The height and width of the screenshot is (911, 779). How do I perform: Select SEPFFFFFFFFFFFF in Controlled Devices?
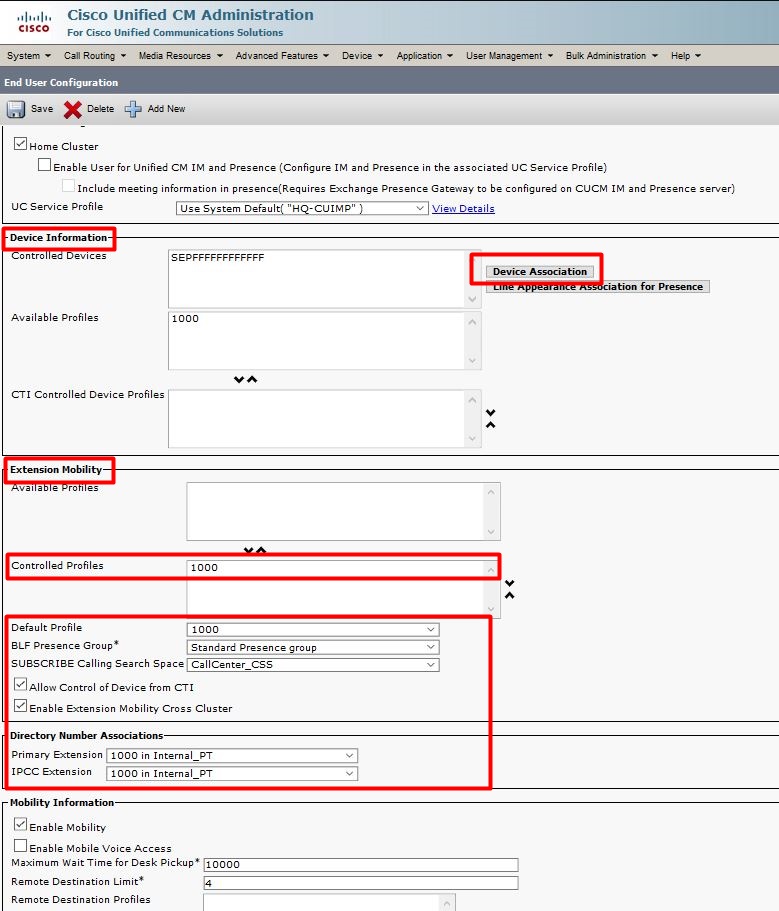point(217,257)
